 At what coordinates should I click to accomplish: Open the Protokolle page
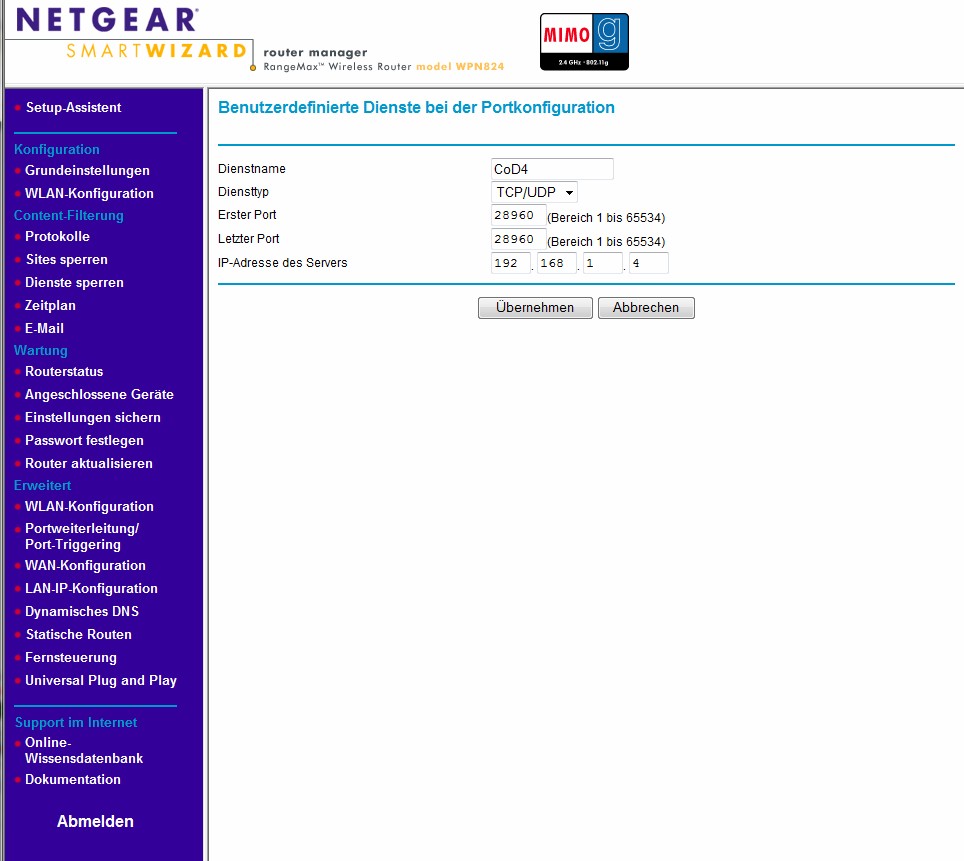click(x=57, y=236)
